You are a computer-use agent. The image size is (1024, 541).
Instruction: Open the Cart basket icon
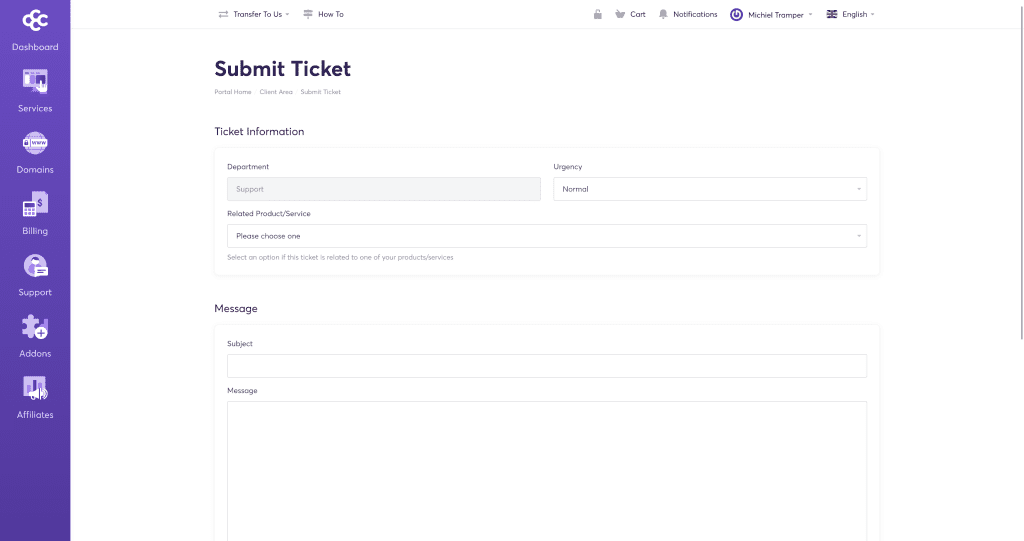pyautogui.click(x=620, y=14)
